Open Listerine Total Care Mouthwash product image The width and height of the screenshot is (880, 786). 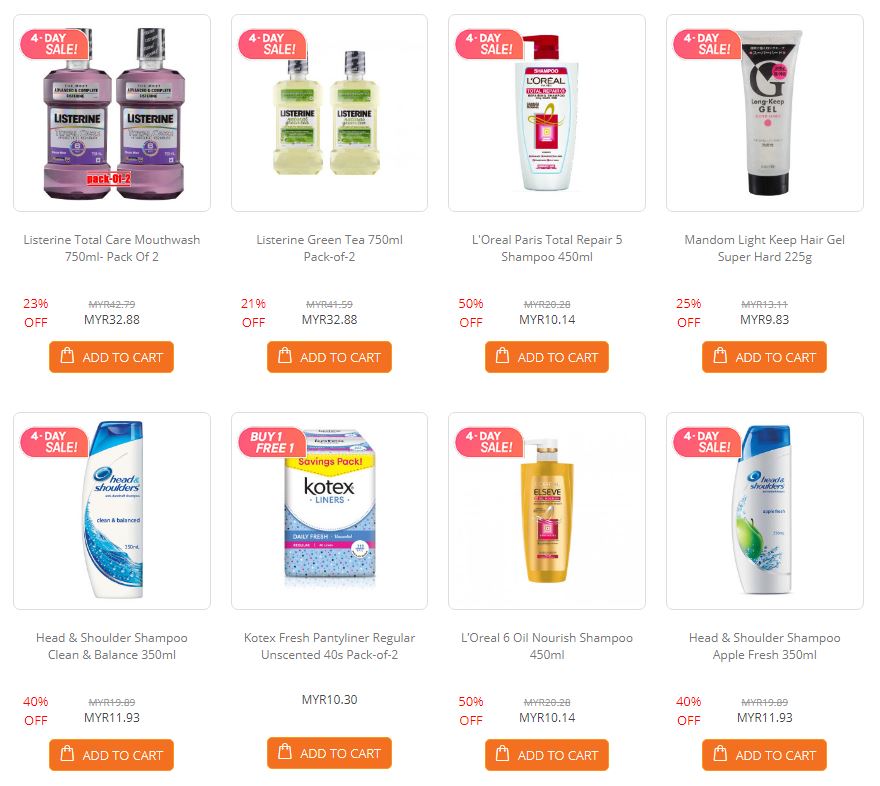112,113
